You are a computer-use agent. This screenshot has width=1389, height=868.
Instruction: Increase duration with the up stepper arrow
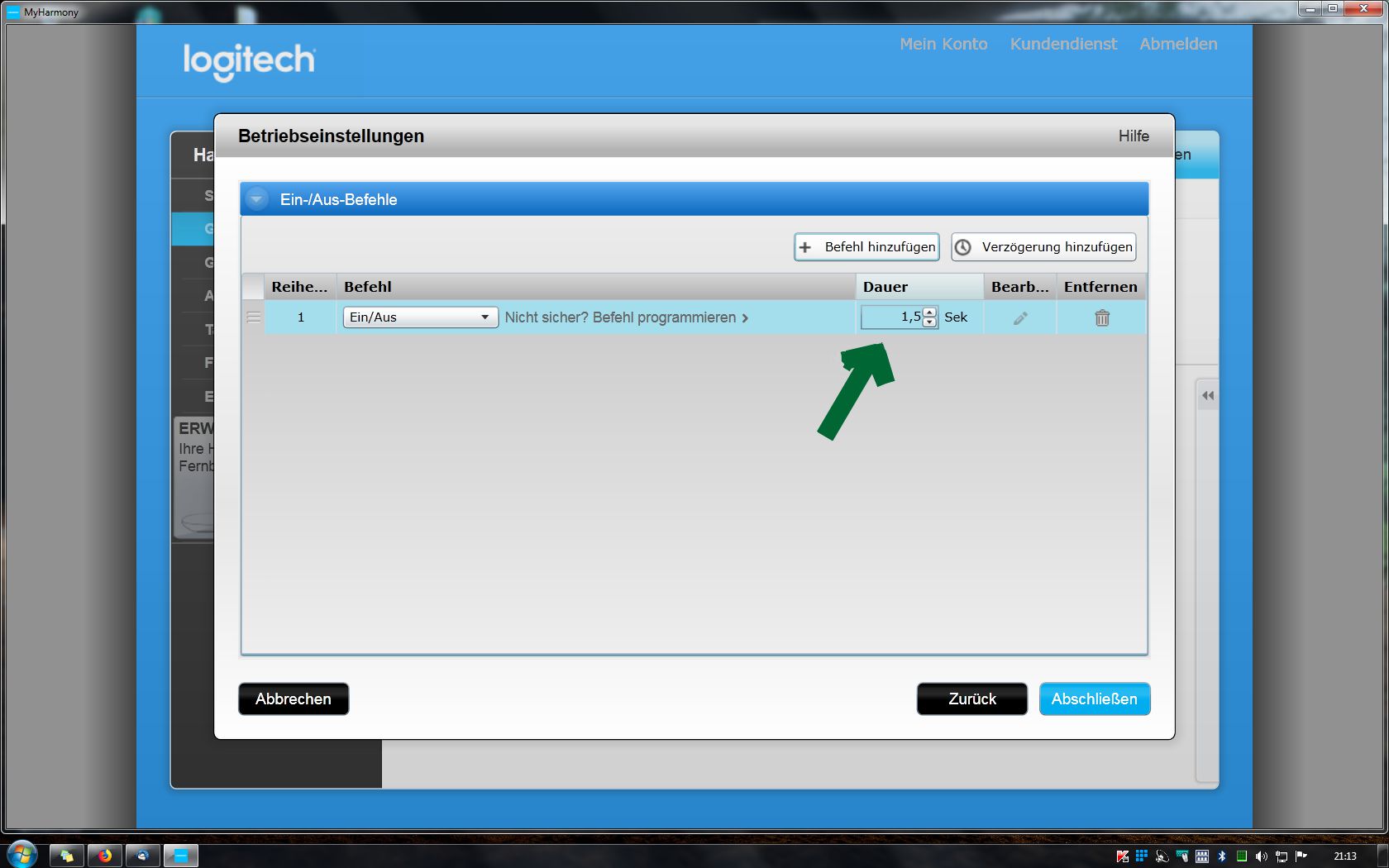click(930, 312)
